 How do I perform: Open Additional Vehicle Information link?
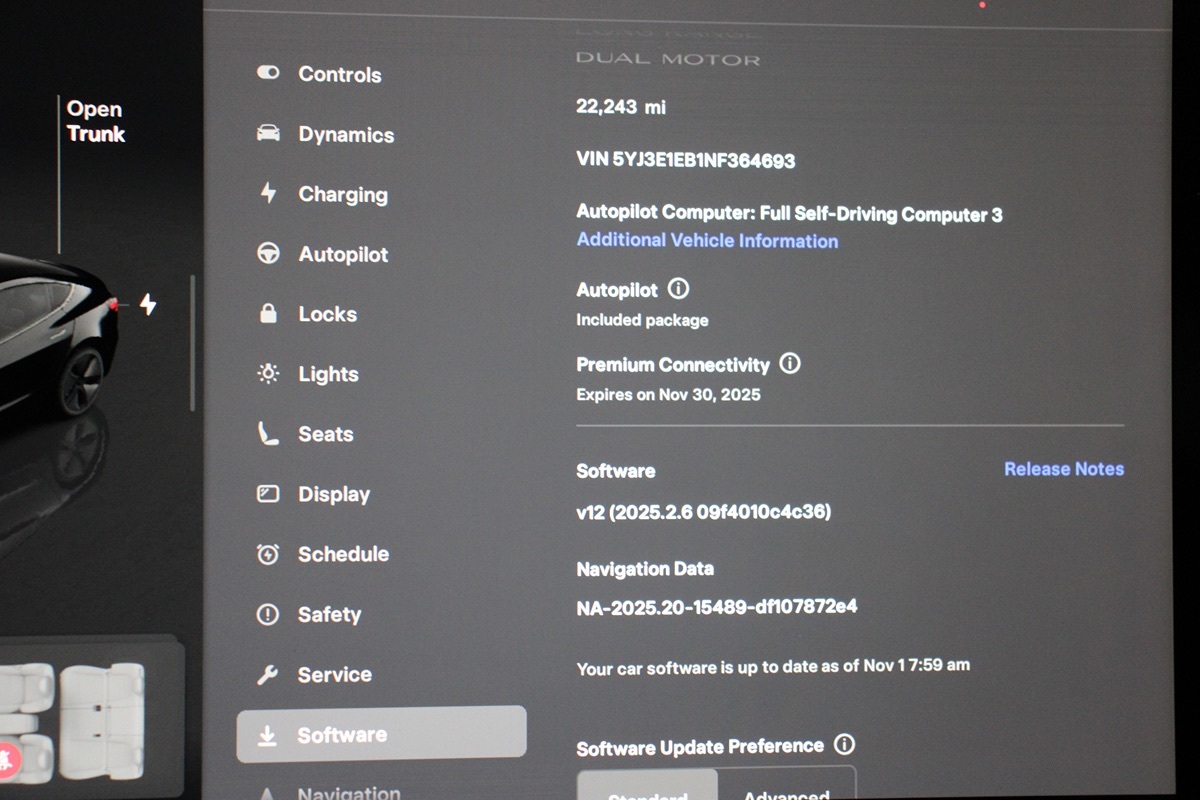tap(707, 241)
